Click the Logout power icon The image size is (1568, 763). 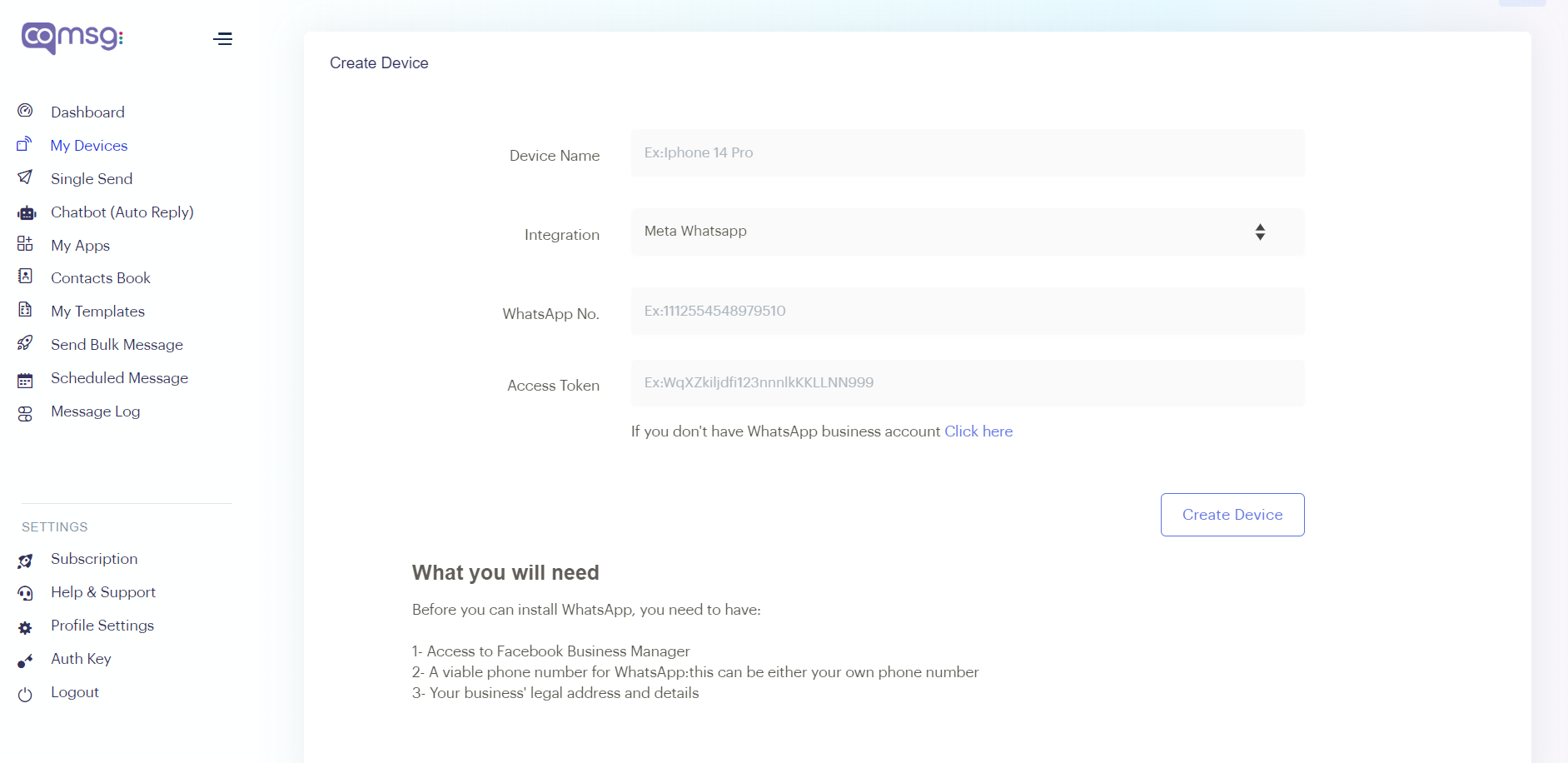click(25, 694)
